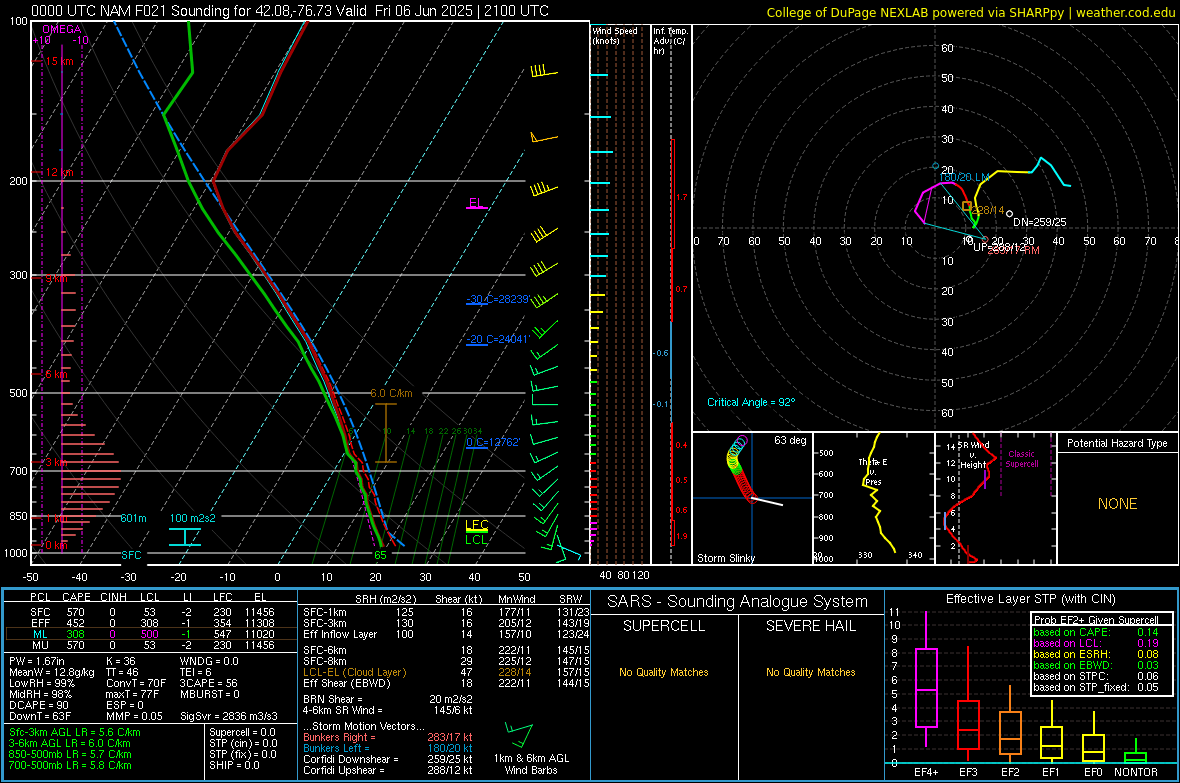The image size is (1180, 783).
Task: Click the Supercell = 0.0 composite value
Action: pyautogui.click(x=242, y=732)
